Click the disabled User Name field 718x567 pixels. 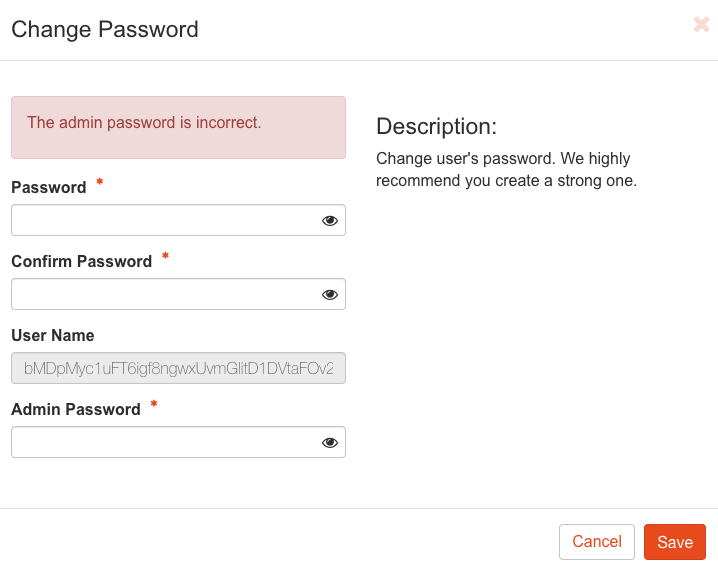point(178,369)
